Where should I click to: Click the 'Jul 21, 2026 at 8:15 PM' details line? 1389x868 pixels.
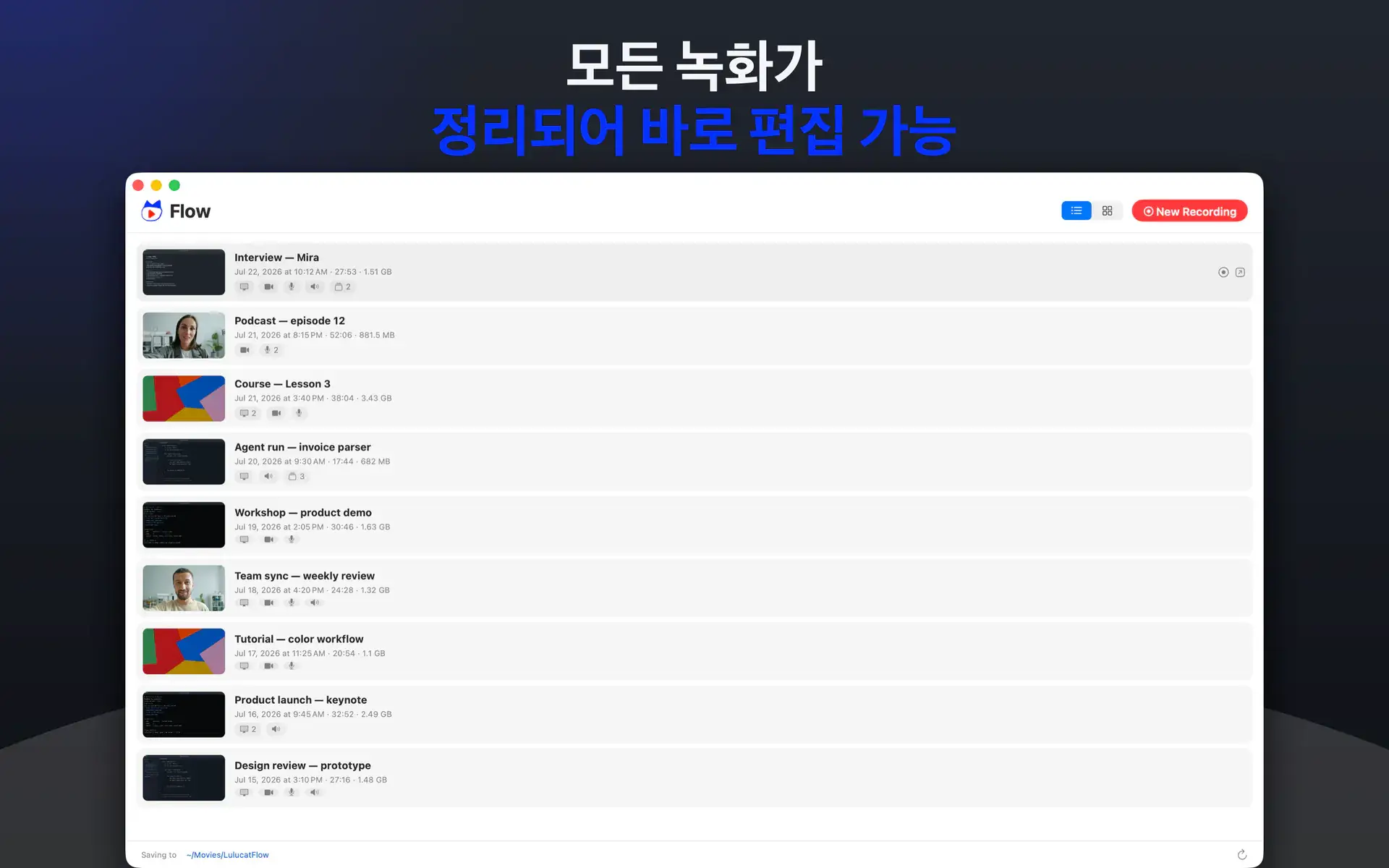coord(315,336)
